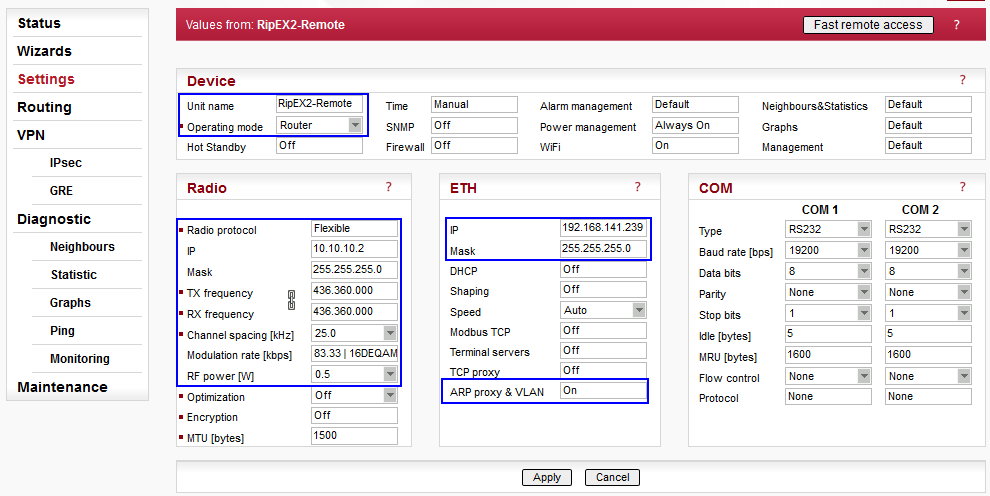Open the Power management field
Screen dimensions: 990x496
[x=695, y=125]
